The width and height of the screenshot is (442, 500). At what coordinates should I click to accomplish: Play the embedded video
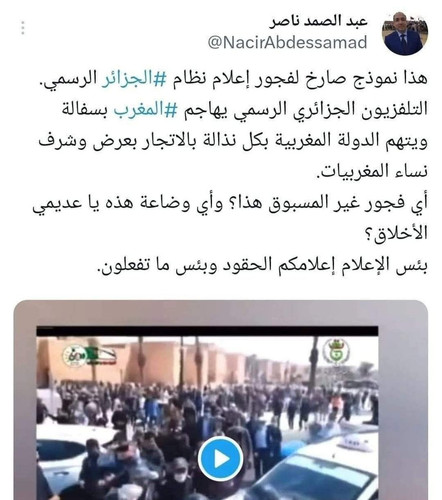click(x=220, y=459)
